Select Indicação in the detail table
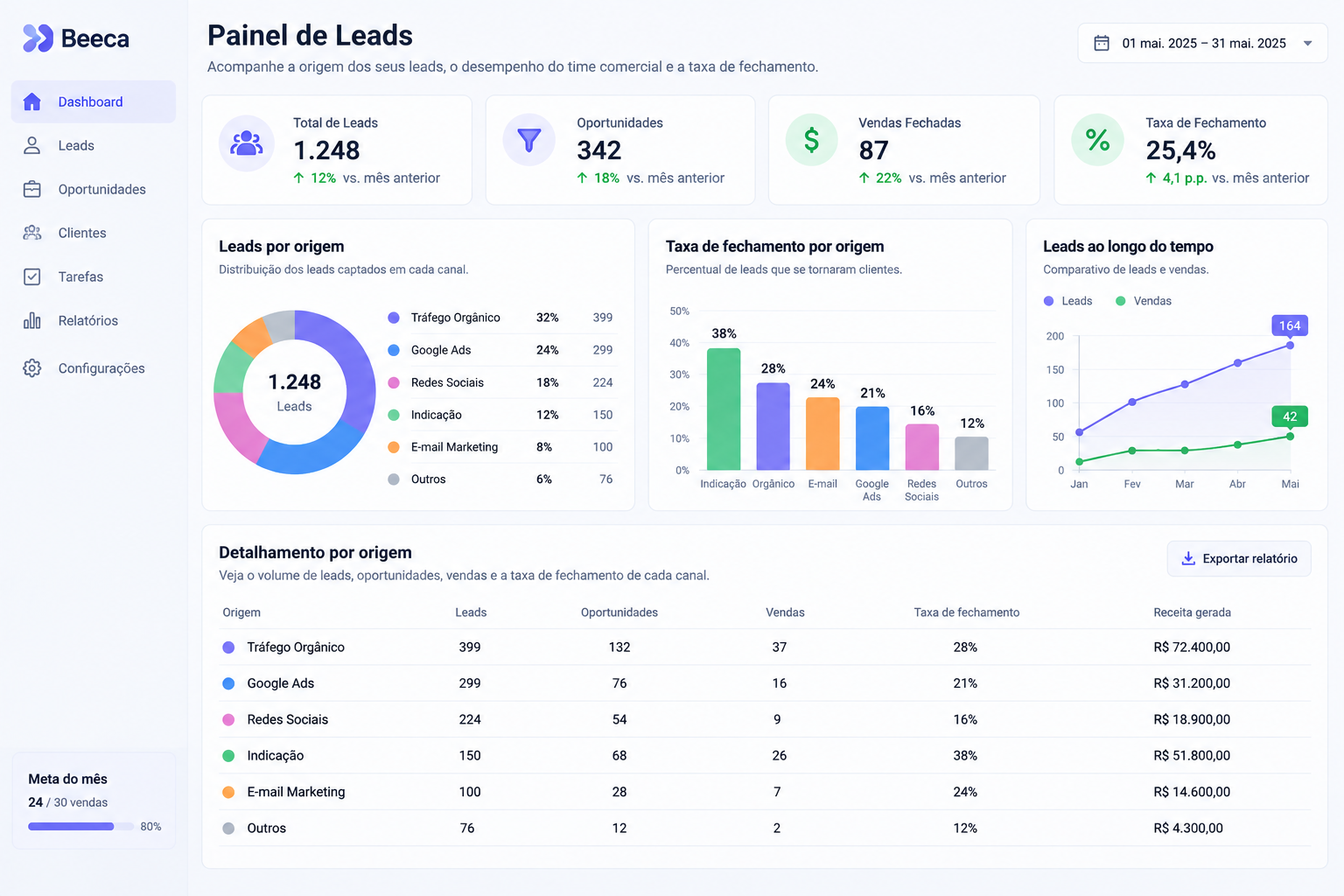1344x896 pixels. coord(276,755)
